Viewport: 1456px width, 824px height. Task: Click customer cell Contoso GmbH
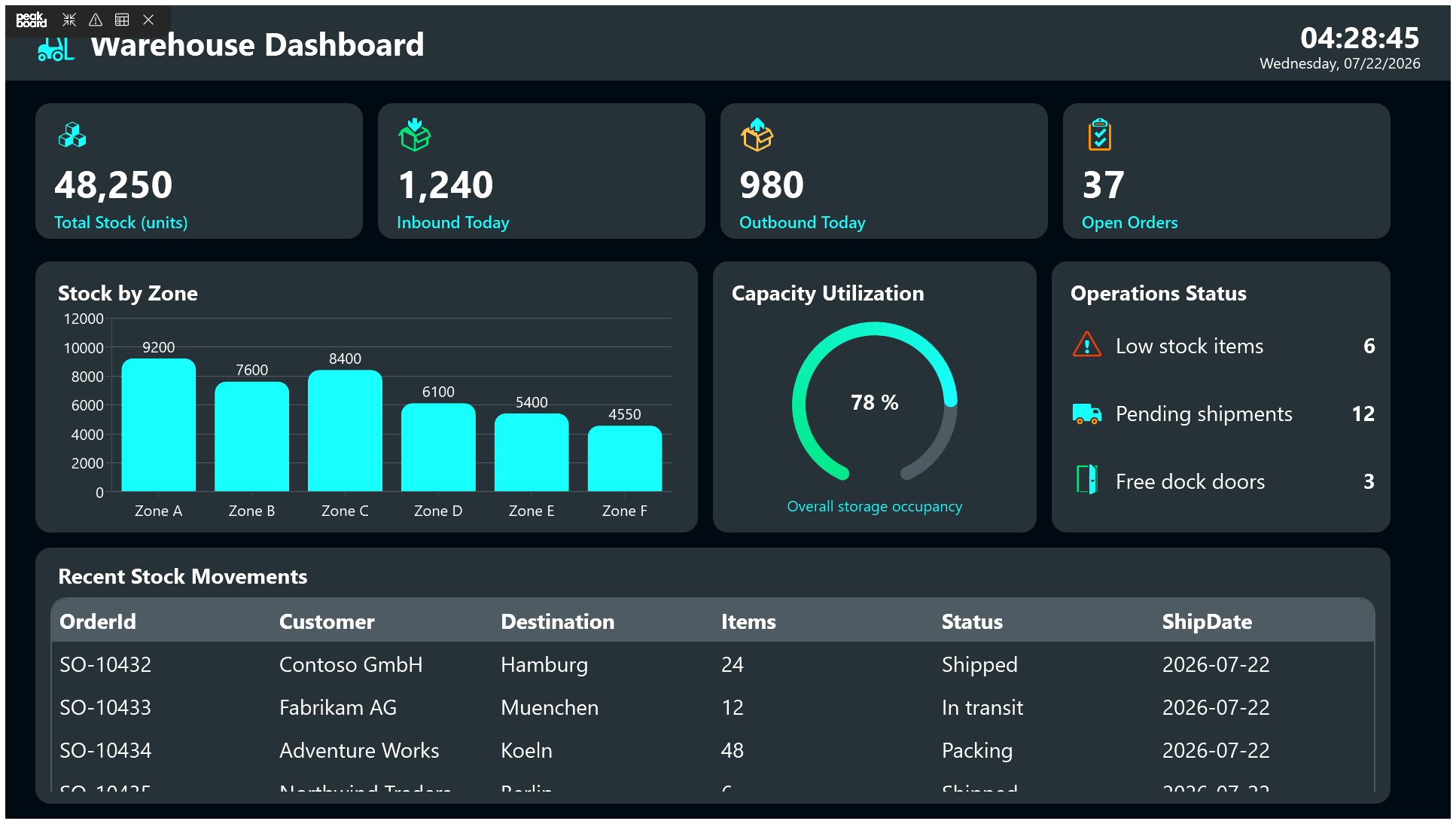pos(351,665)
